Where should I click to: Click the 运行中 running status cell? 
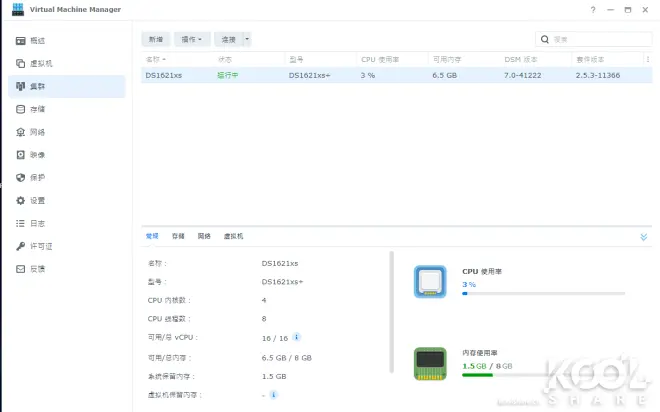click(227, 75)
